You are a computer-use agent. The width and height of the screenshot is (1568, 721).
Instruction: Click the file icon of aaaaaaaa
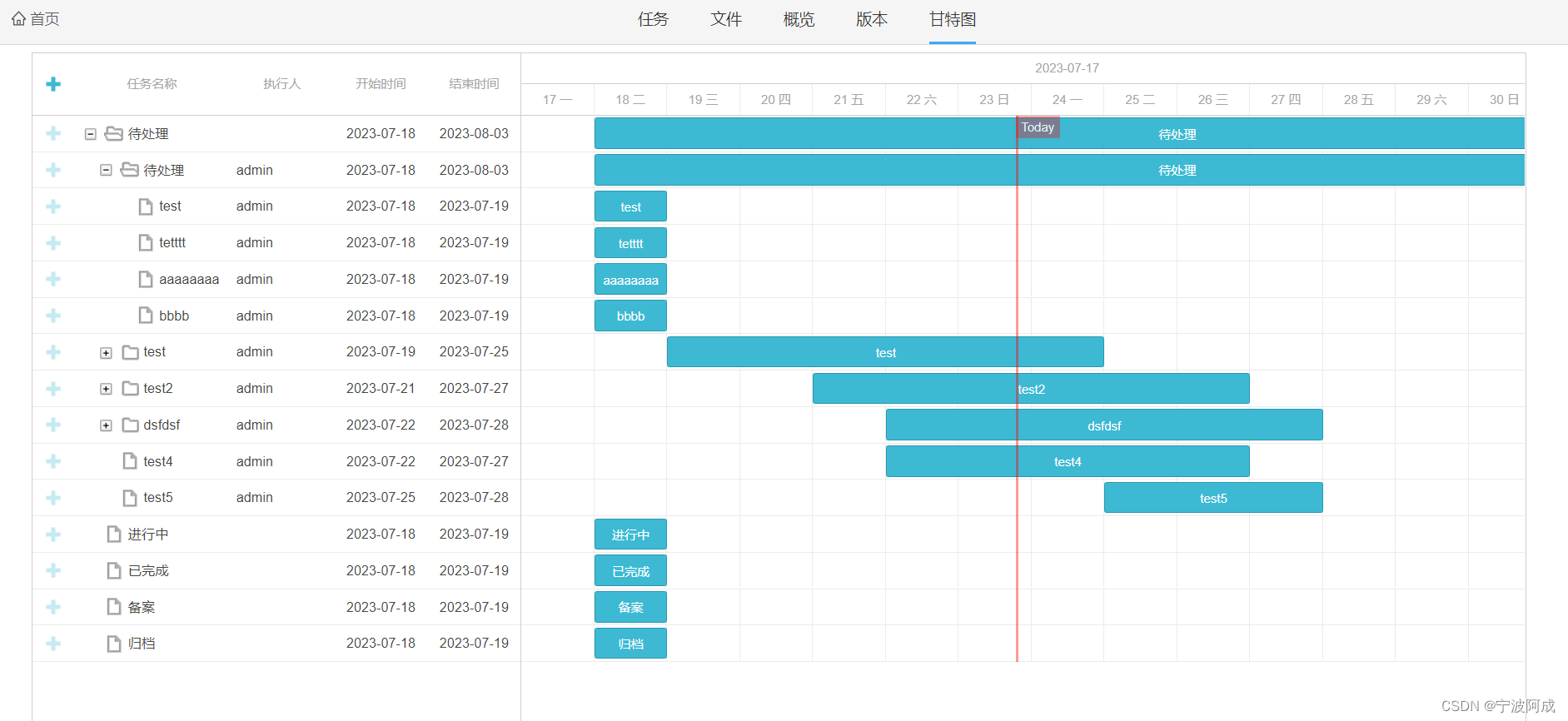point(146,279)
